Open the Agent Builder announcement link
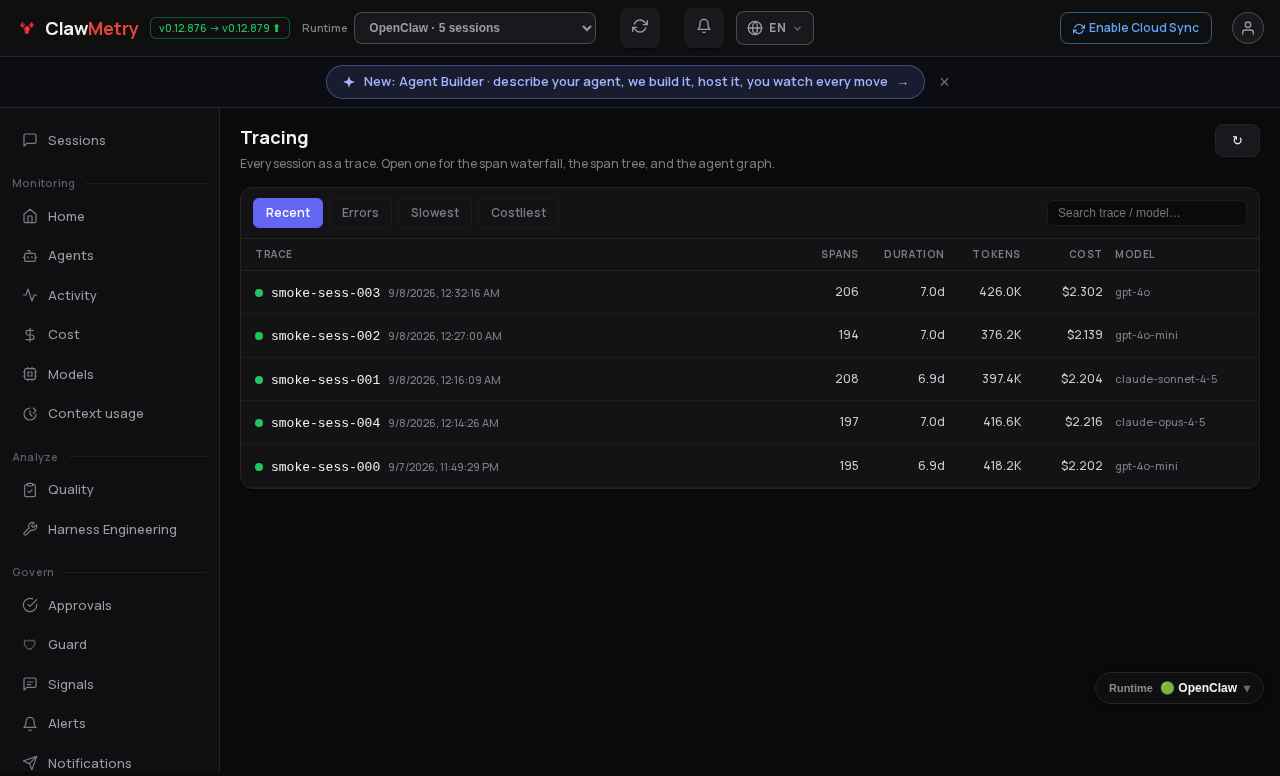 point(625,82)
